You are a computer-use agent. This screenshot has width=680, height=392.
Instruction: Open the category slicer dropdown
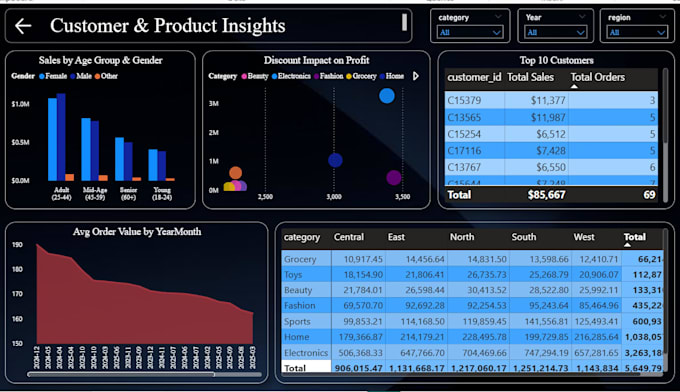click(x=470, y=33)
